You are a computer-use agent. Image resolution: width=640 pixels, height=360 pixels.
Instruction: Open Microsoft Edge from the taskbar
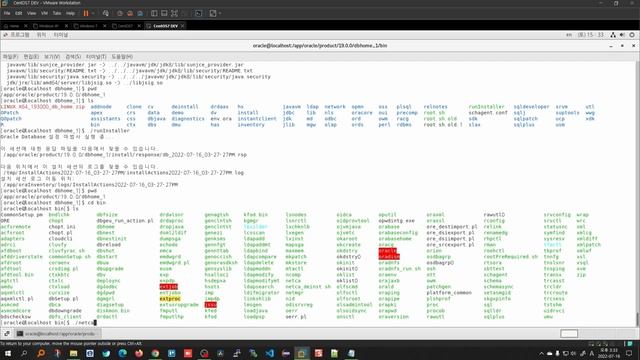(x=122, y=353)
